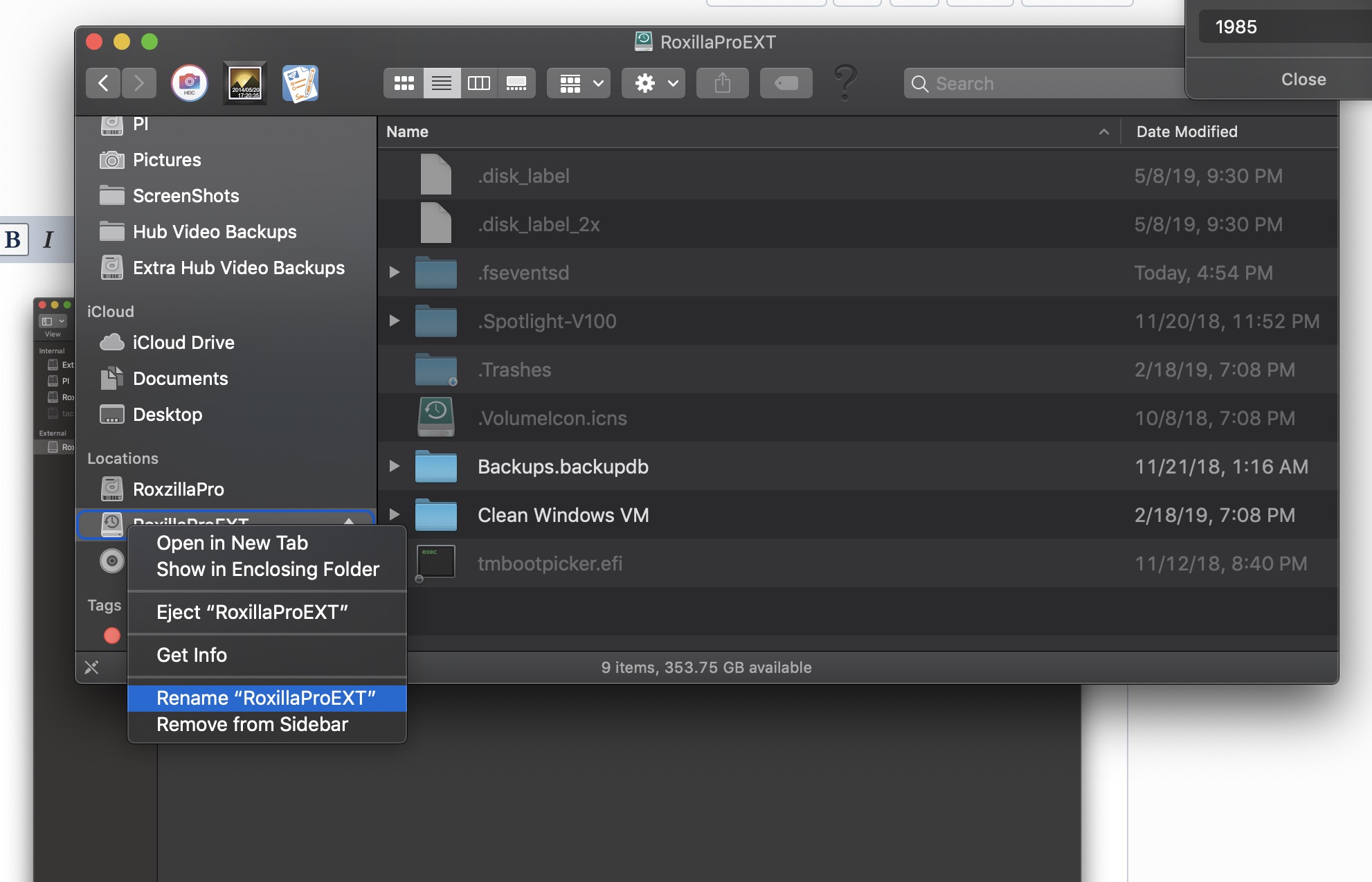Viewport: 1372px width, 882px height.
Task: Choose Open in New Tab
Action: pos(267,543)
